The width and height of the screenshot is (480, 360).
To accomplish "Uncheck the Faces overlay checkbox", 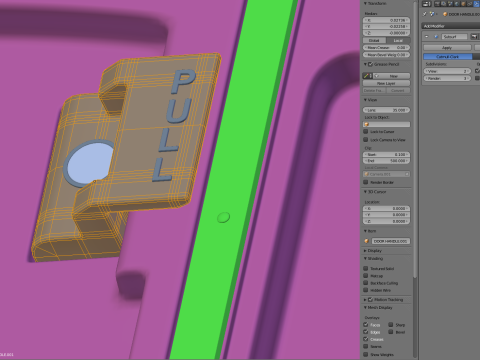I will pos(366,324).
